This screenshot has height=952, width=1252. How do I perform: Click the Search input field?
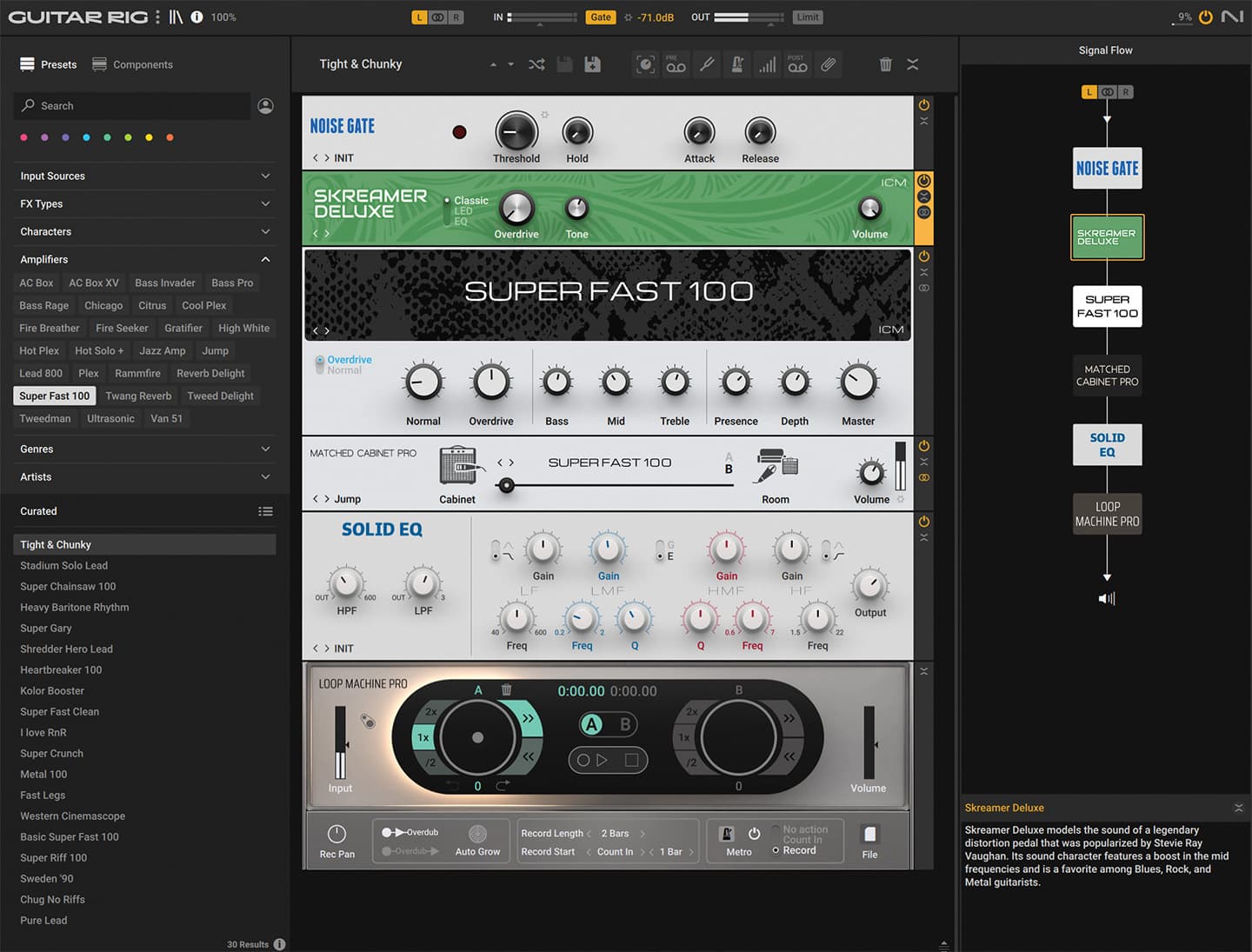coord(132,106)
